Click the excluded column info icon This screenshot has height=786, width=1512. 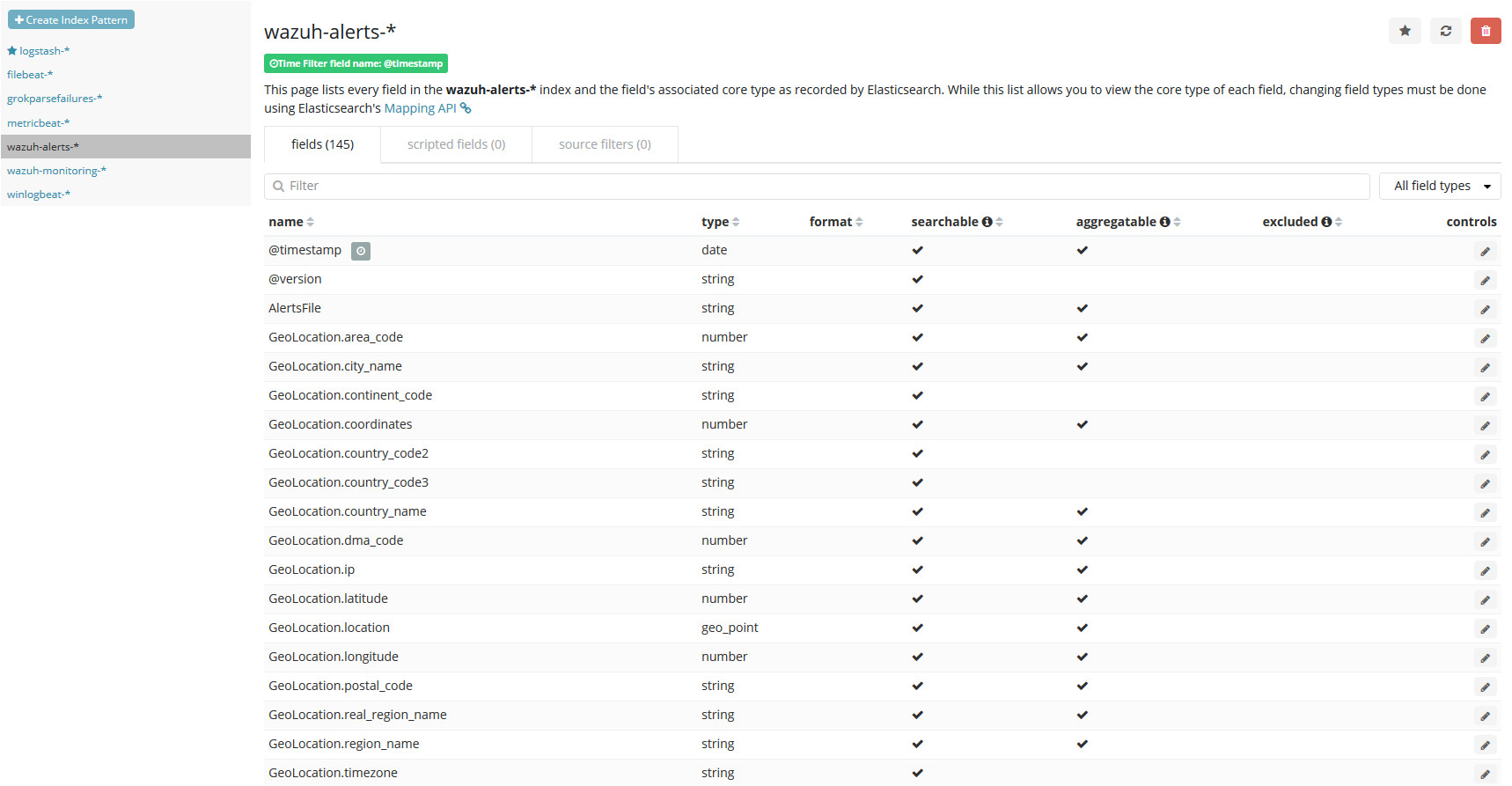[1326, 222]
